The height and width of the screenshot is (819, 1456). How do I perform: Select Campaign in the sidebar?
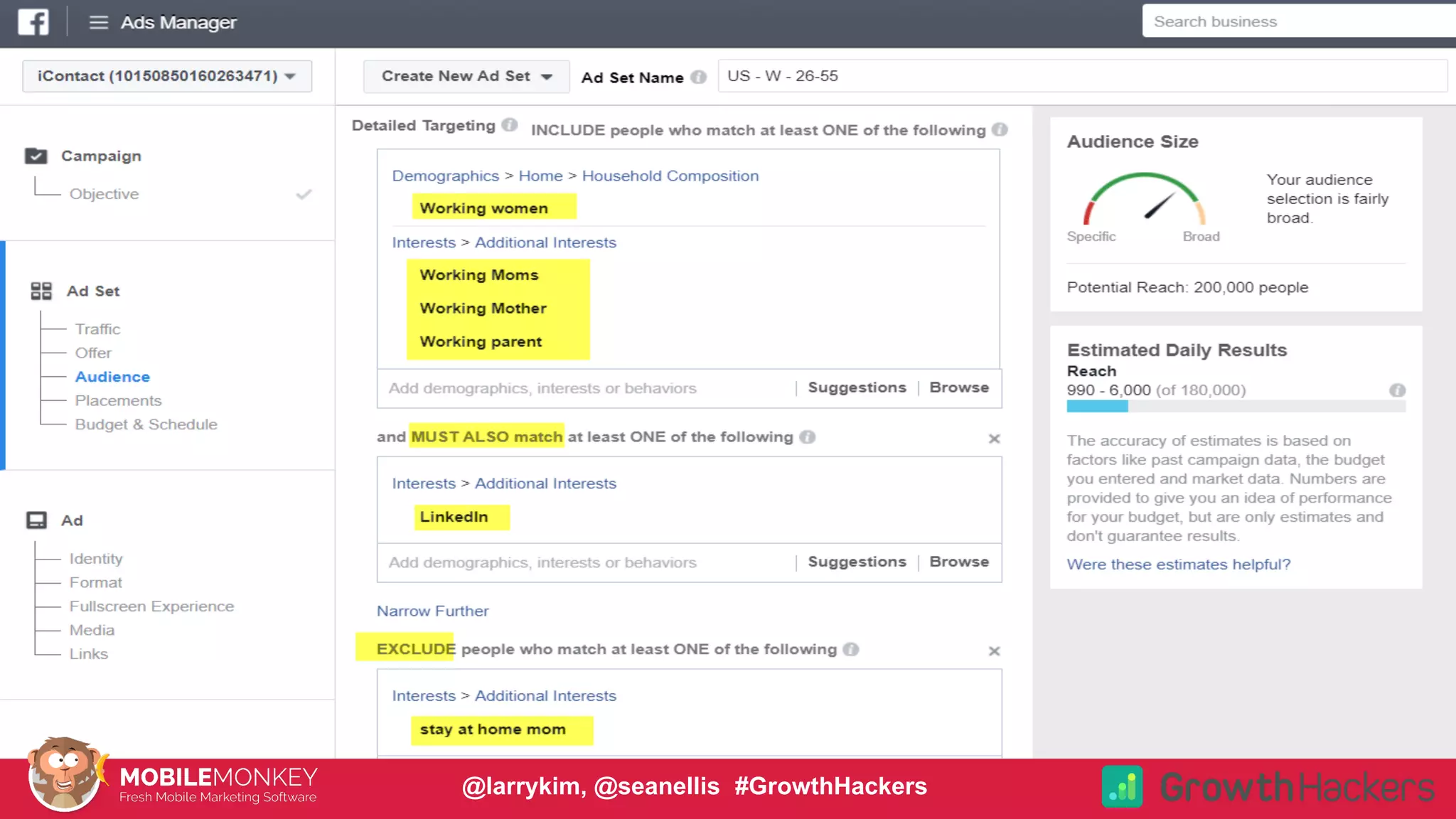[x=101, y=156]
